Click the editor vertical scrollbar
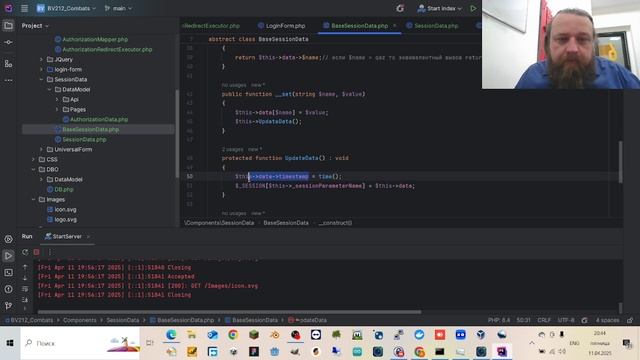Image resolution: width=640 pixels, height=360 pixels. (620, 162)
